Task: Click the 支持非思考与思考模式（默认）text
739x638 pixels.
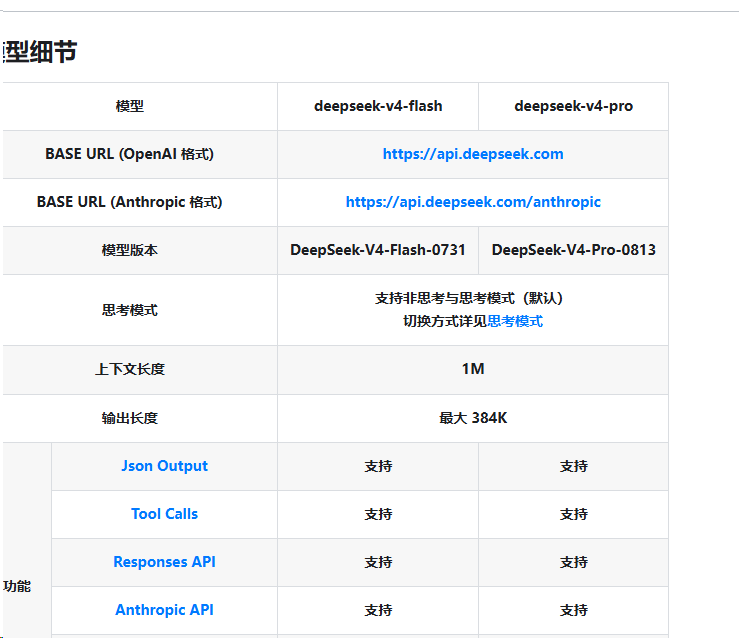Action: [x=469, y=298]
